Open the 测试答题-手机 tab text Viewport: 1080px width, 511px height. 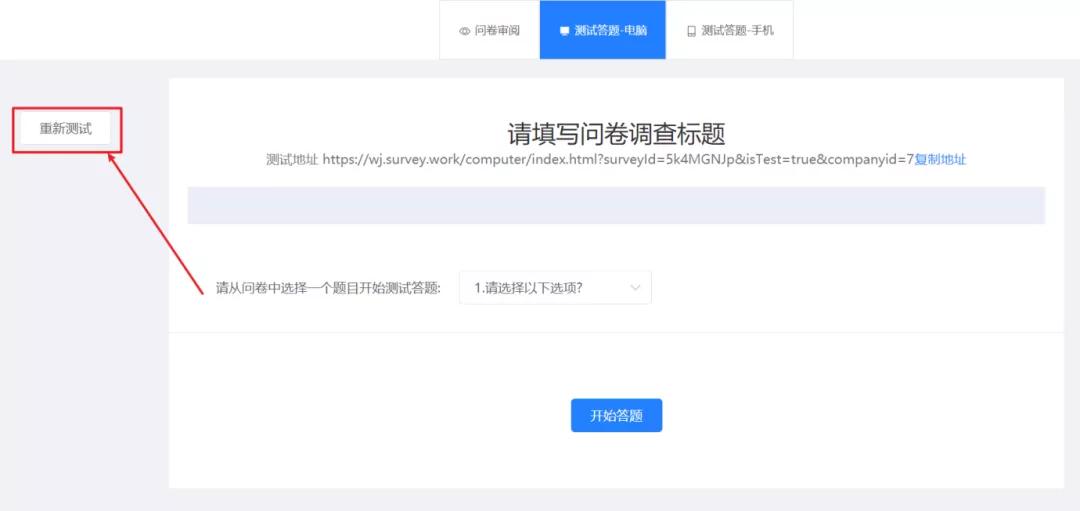tap(737, 31)
